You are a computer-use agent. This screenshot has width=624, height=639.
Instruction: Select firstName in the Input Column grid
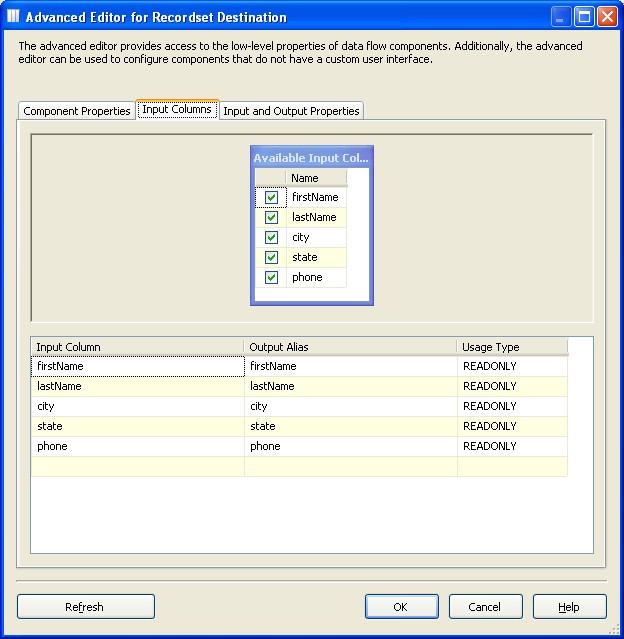(138, 366)
